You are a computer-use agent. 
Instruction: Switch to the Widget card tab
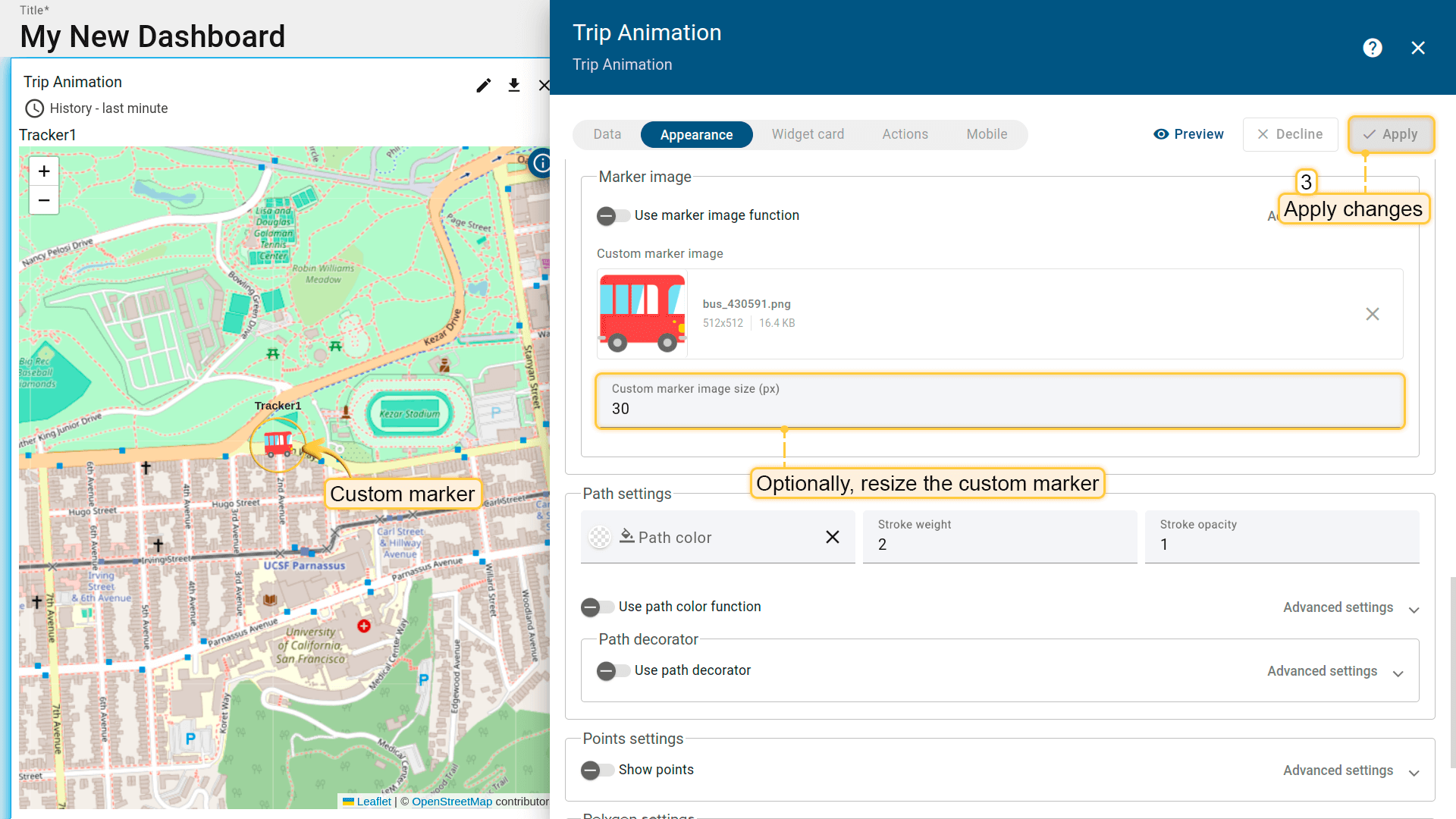[808, 134]
